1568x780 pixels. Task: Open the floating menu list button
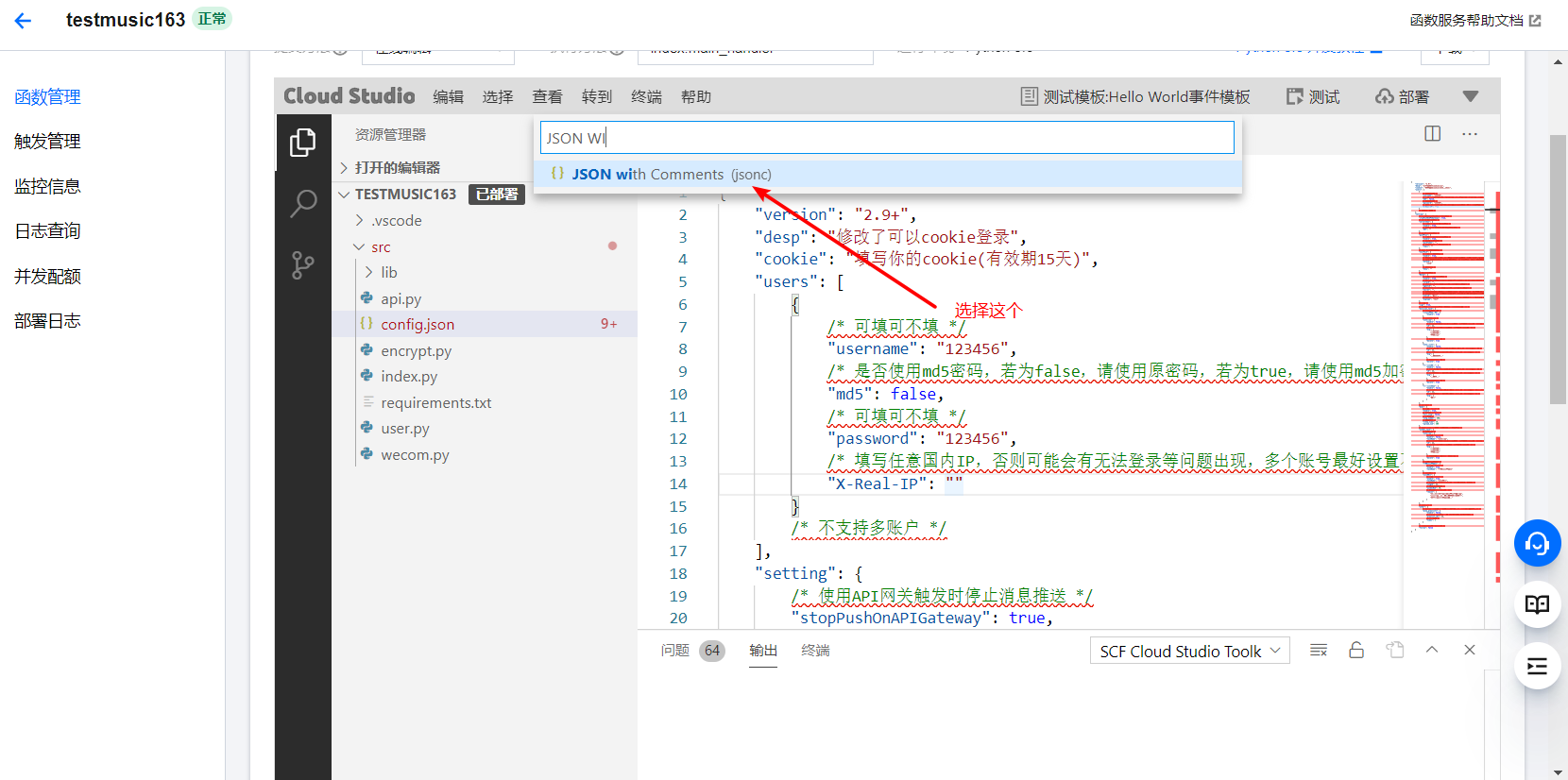1538,666
